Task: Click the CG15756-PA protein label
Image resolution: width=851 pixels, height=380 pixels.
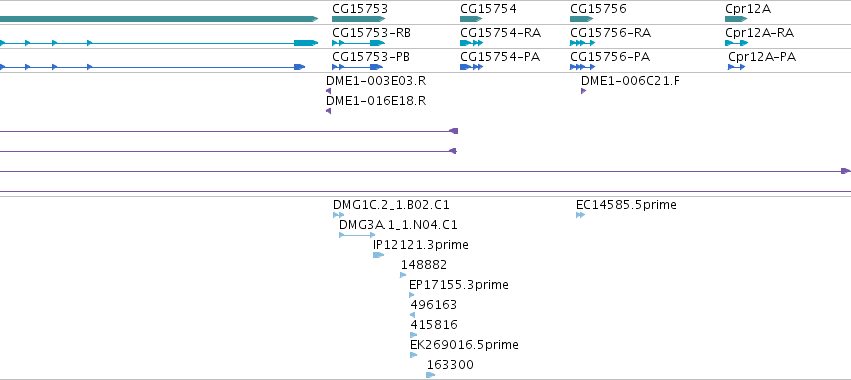Action: [609, 57]
